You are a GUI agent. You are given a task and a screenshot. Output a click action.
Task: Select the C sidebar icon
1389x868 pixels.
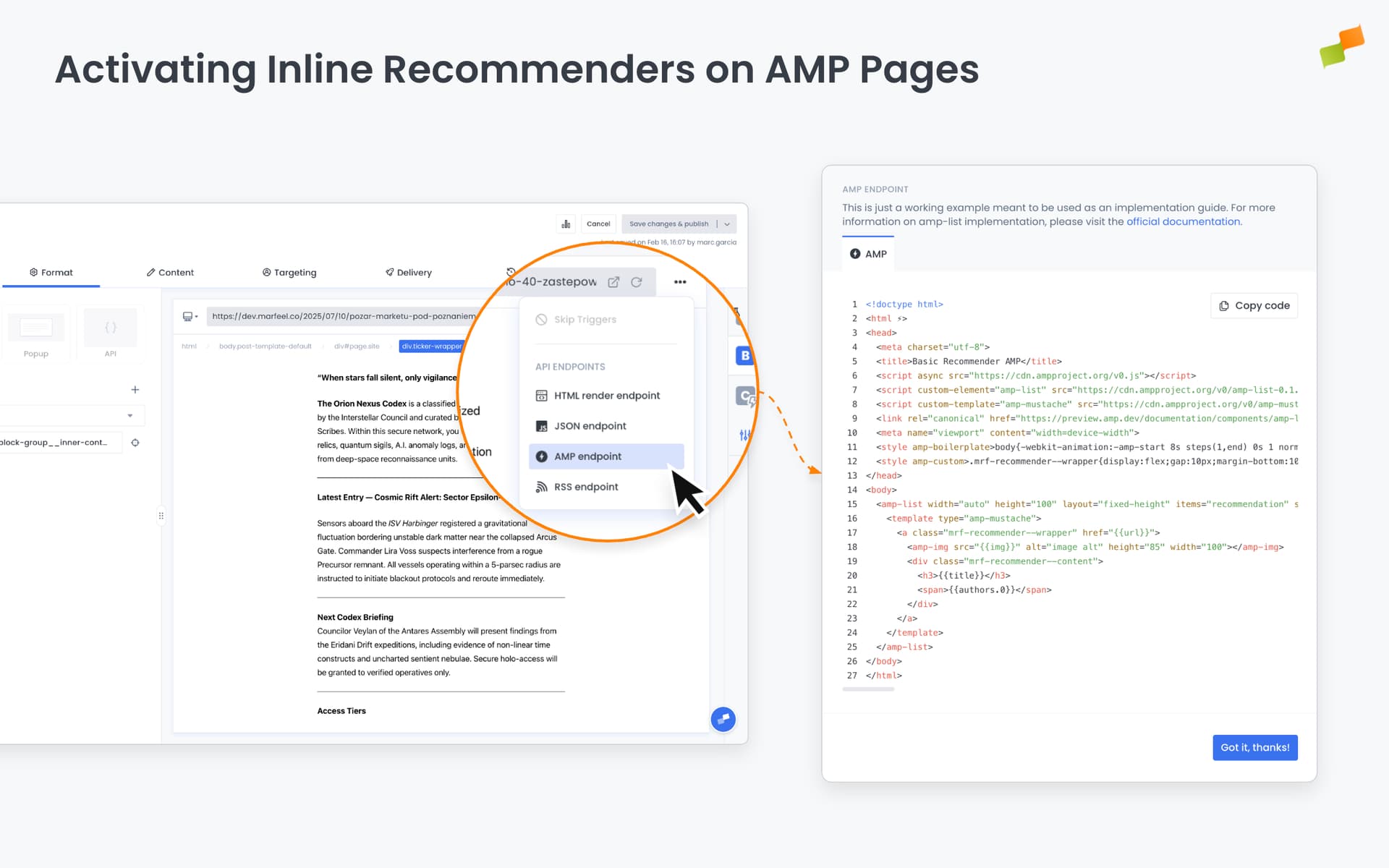tap(745, 396)
